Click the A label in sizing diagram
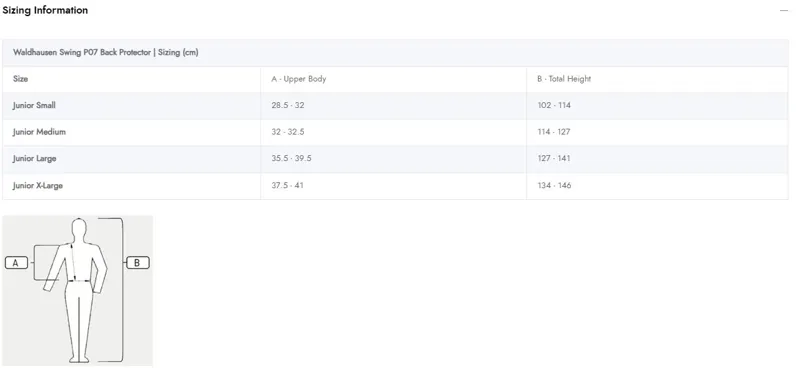Viewport: 800px width, 368px height. (16, 263)
